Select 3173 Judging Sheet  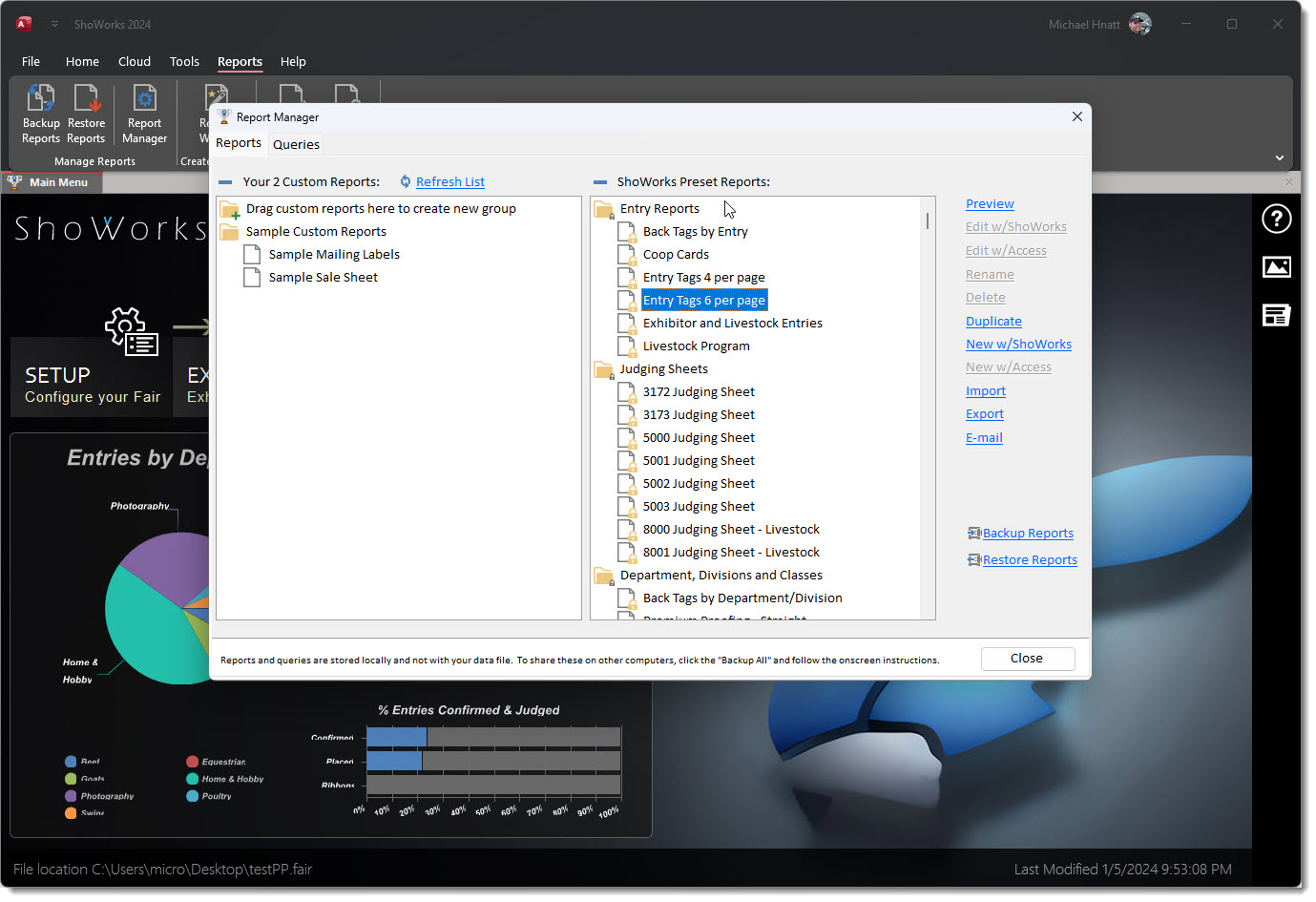click(x=699, y=415)
